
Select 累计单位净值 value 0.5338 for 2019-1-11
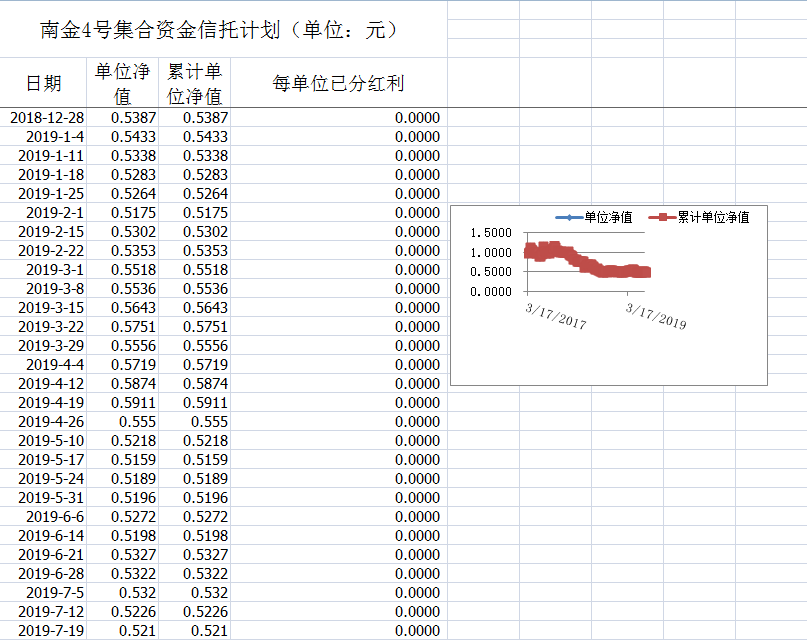195,155
